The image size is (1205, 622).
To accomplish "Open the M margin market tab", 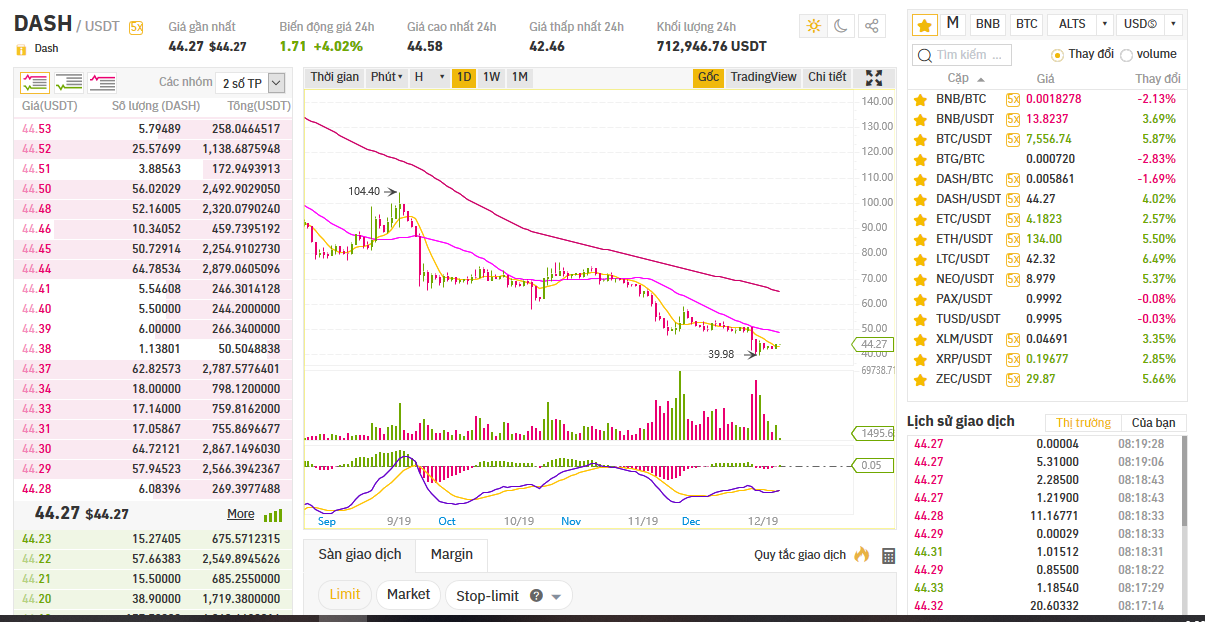I will (953, 23).
